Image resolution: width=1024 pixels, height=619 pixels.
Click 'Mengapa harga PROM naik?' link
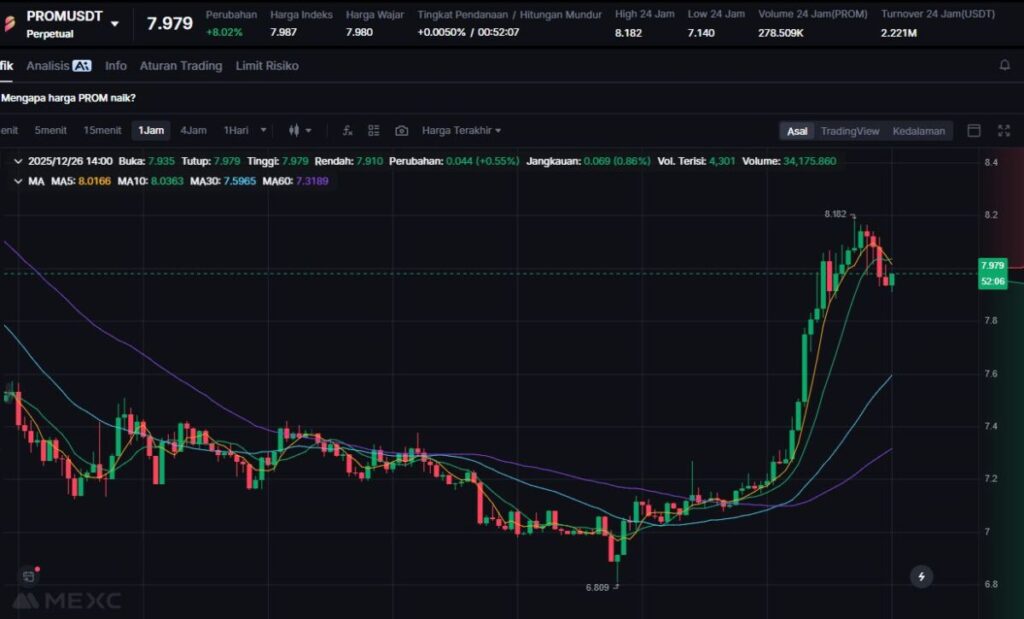[68, 98]
